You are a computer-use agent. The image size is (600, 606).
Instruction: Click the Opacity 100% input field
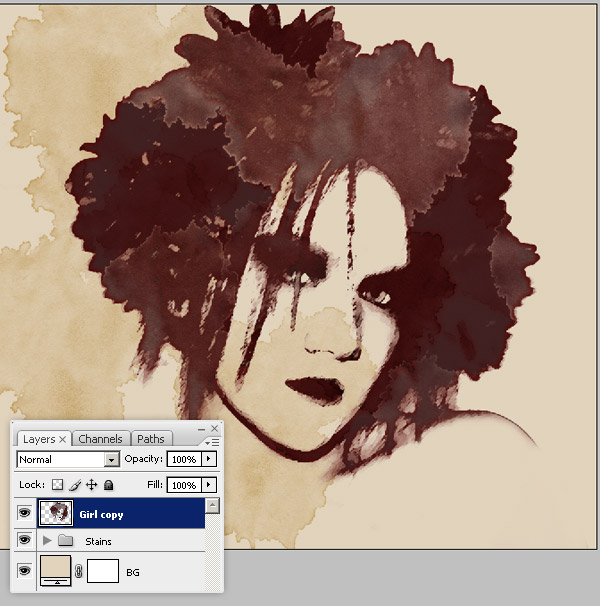click(x=184, y=459)
